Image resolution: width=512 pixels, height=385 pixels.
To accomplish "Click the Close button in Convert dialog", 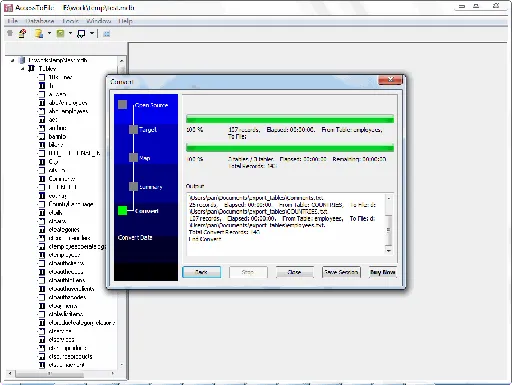I will (294, 272).
